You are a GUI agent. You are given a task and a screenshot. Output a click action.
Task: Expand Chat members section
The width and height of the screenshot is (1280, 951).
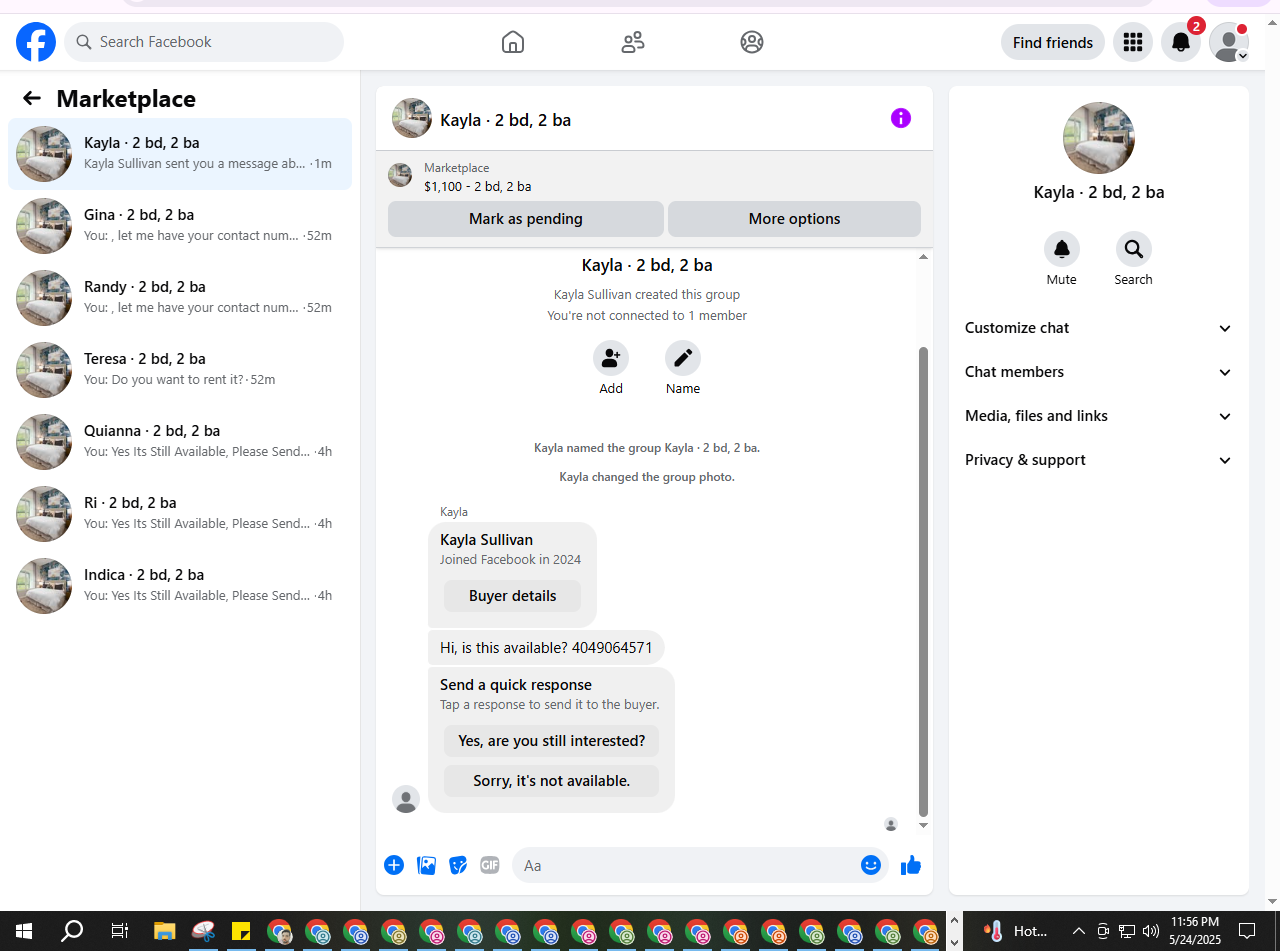(1099, 372)
